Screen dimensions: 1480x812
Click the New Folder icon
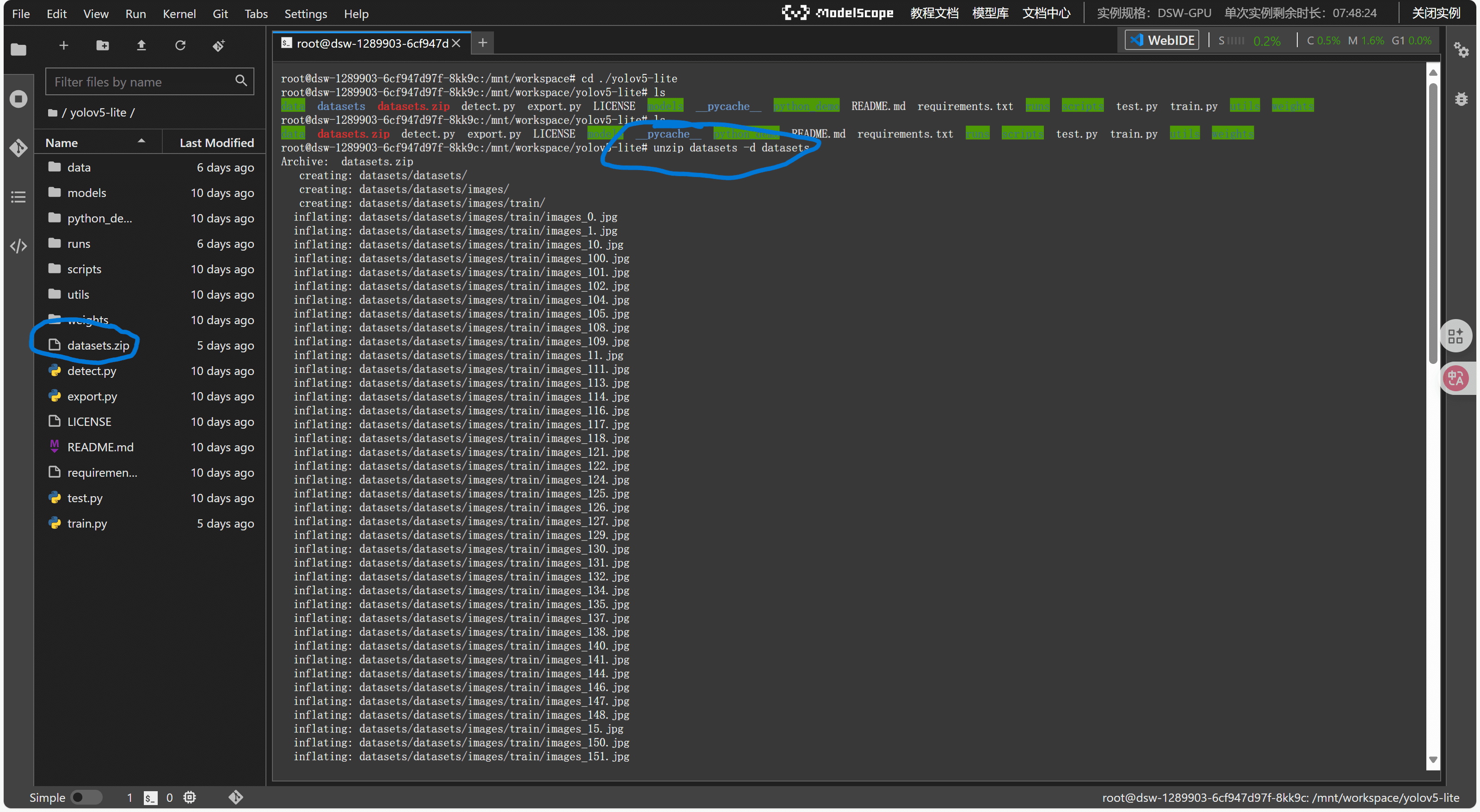click(102, 45)
